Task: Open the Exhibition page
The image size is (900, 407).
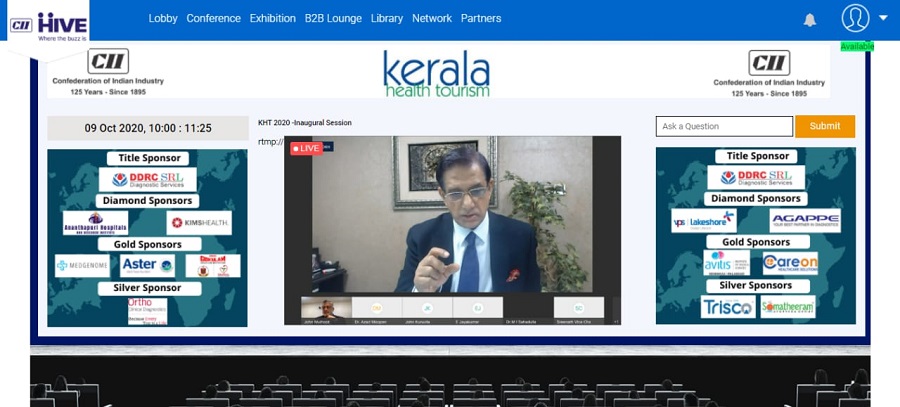Action: (272, 18)
